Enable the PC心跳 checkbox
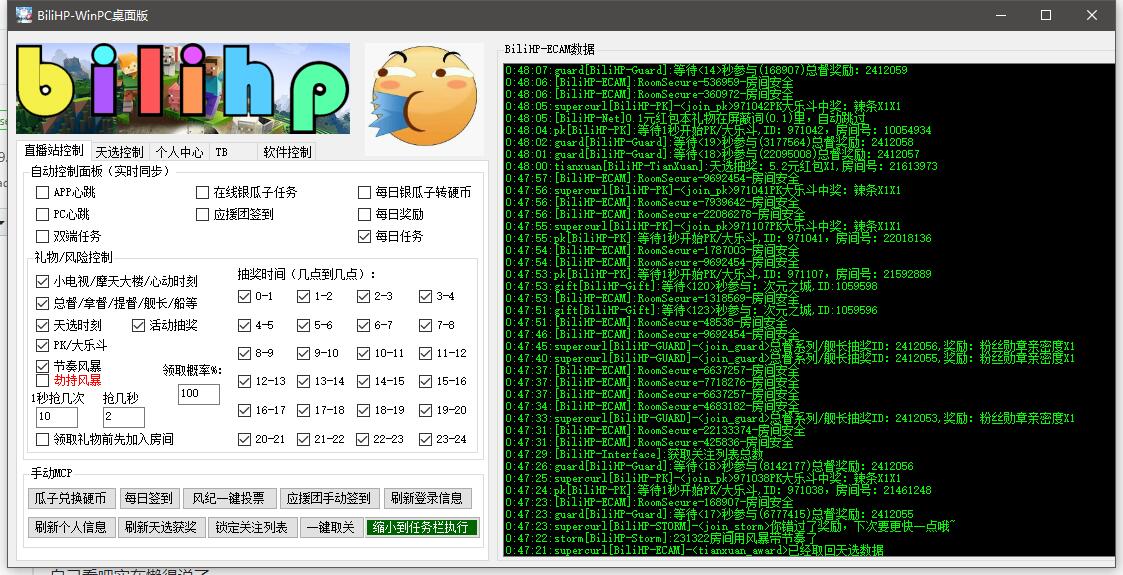The width and height of the screenshot is (1123, 575). pyautogui.click(x=42, y=214)
